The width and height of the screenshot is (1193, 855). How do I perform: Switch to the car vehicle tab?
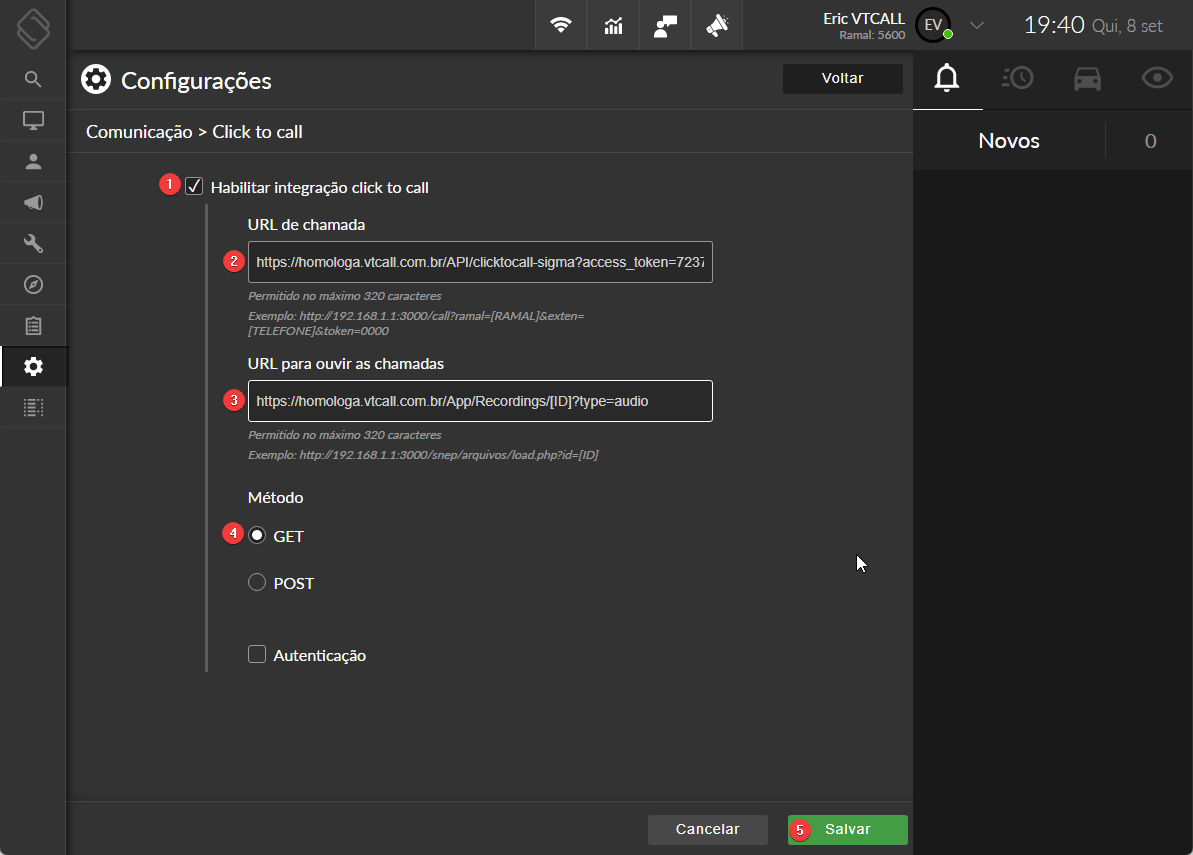1087,78
